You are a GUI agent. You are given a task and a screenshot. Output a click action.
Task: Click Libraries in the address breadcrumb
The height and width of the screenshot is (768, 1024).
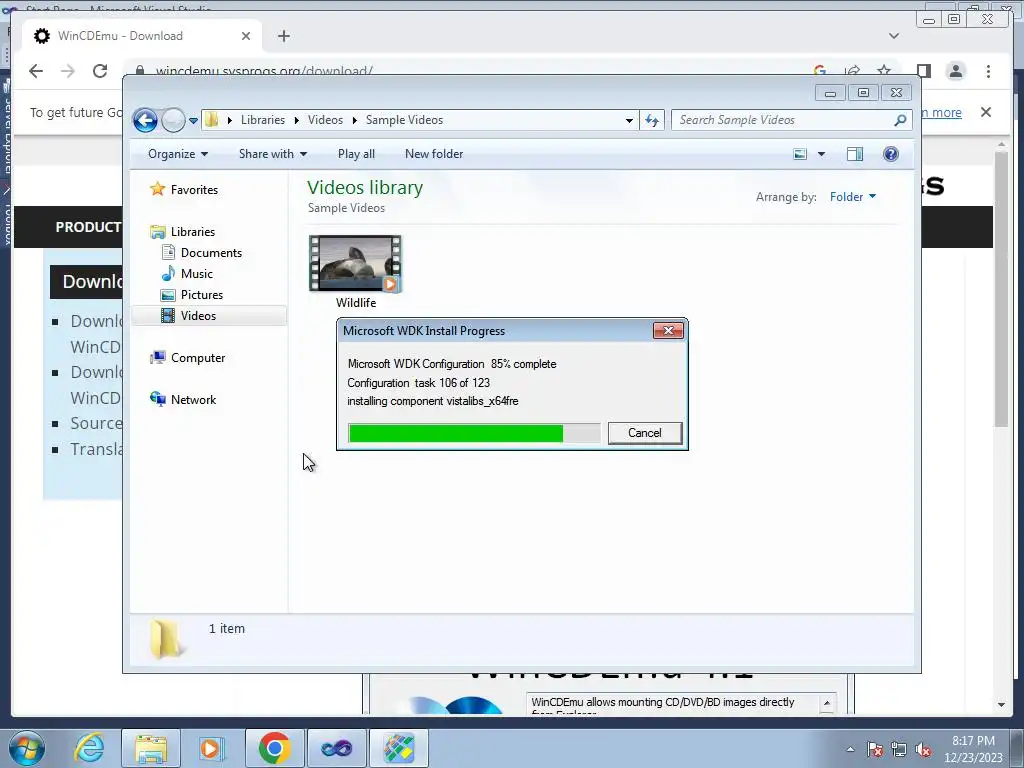tap(263, 120)
